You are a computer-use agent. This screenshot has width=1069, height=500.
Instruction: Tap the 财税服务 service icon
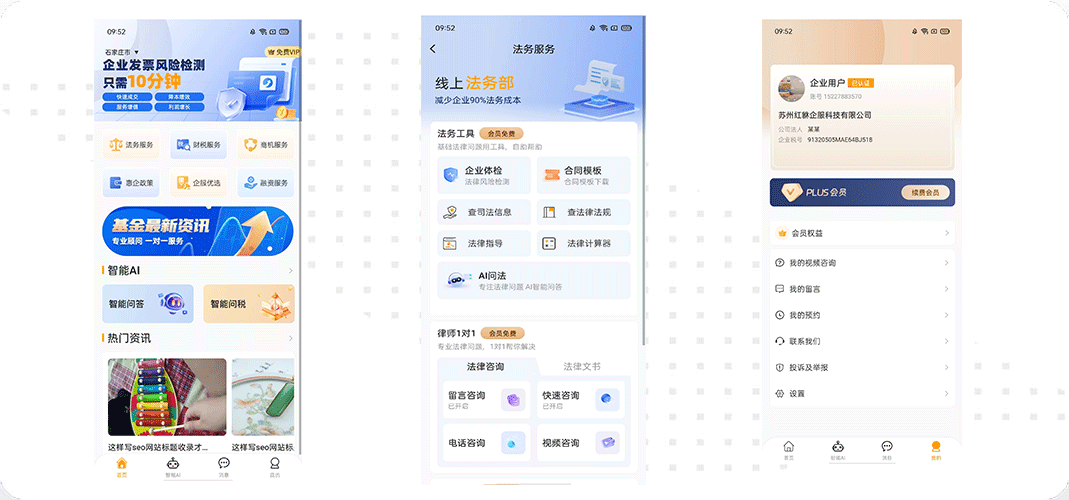[198, 145]
